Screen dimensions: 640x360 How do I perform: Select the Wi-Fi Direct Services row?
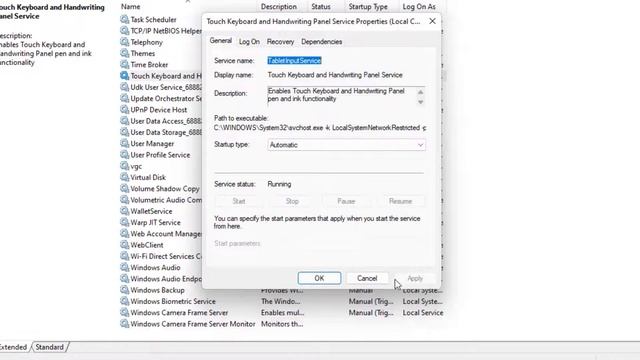(161, 256)
